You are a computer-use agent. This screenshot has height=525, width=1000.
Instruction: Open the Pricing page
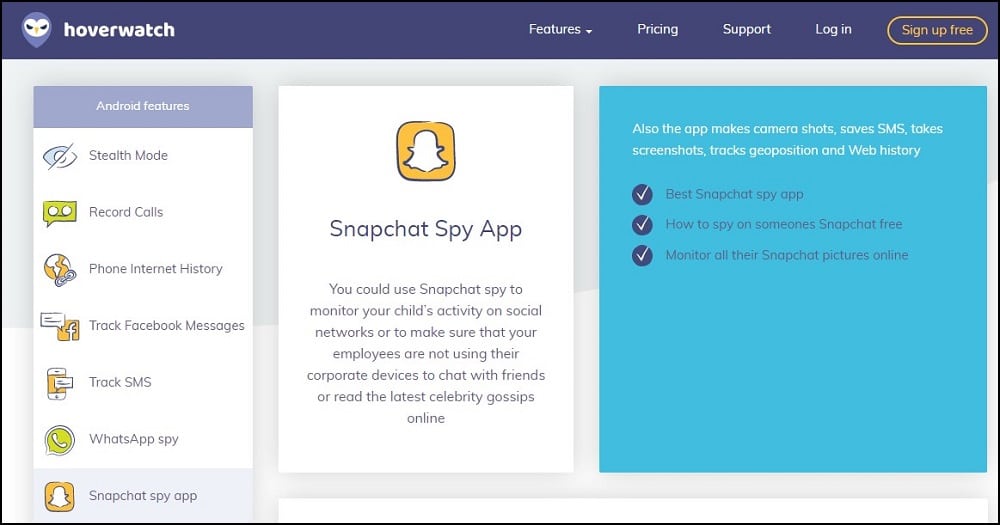coord(658,29)
